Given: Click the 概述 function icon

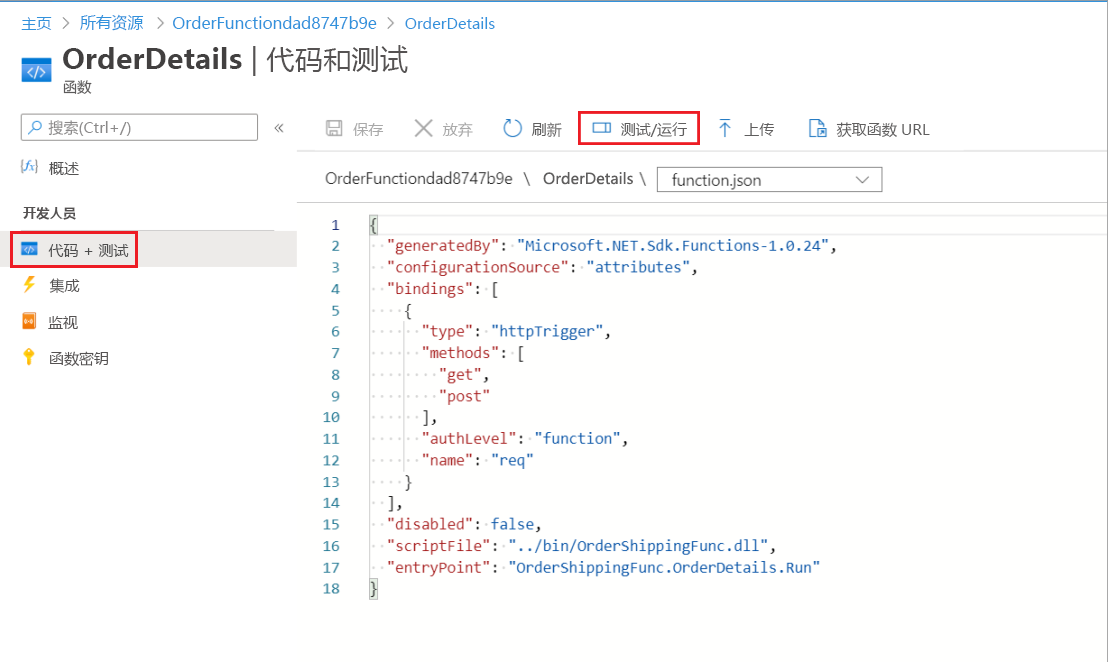Looking at the screenshot, I should 29,167.
